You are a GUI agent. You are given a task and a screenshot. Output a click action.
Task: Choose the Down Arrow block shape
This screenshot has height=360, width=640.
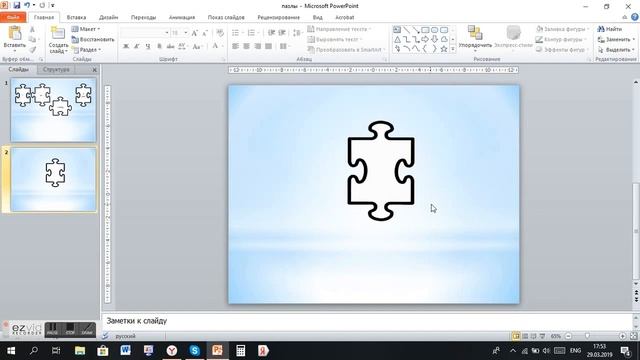(435, 39)
